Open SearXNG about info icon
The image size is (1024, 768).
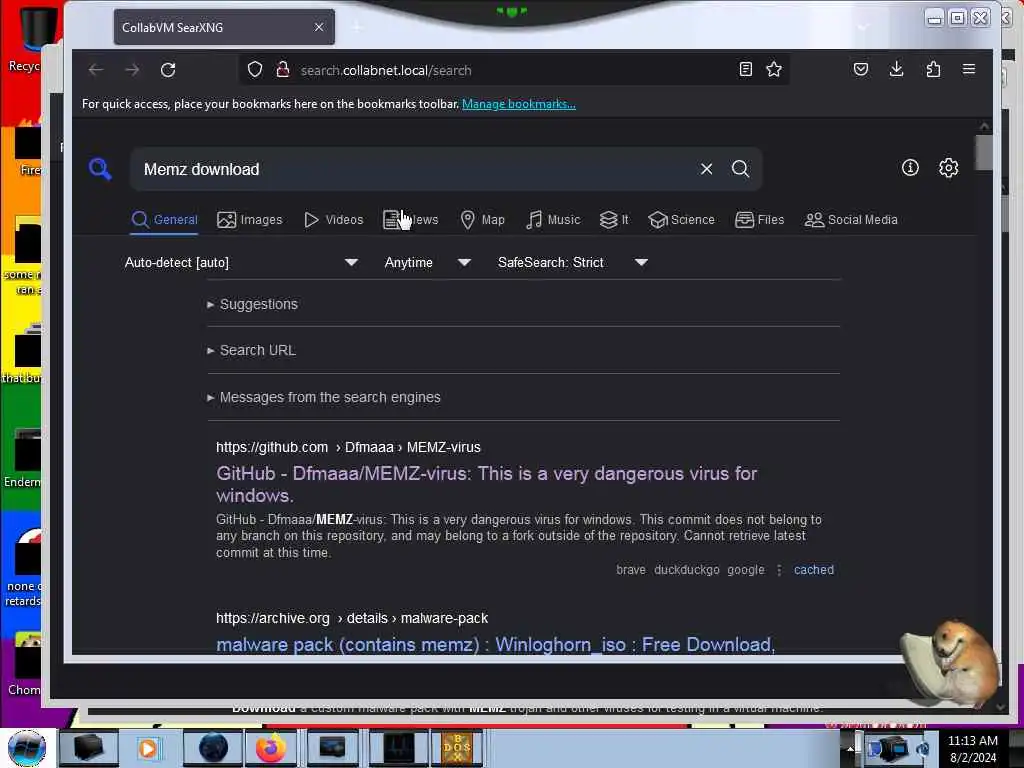point(910,168)
